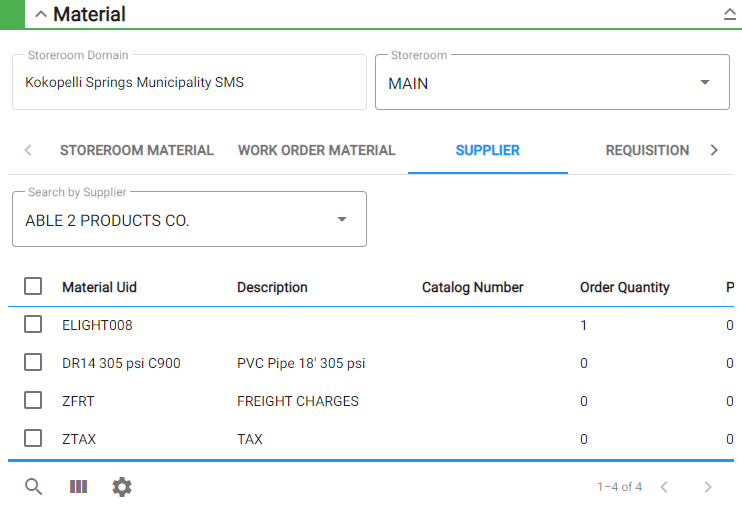Check the ELIGHT008 row checkbox
Screen dimensions: 742x520
point(33,325)
